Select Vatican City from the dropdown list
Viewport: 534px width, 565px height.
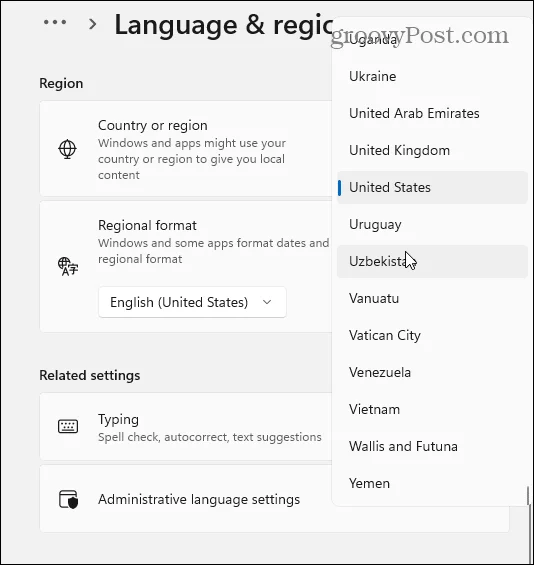tap(432, 335)
